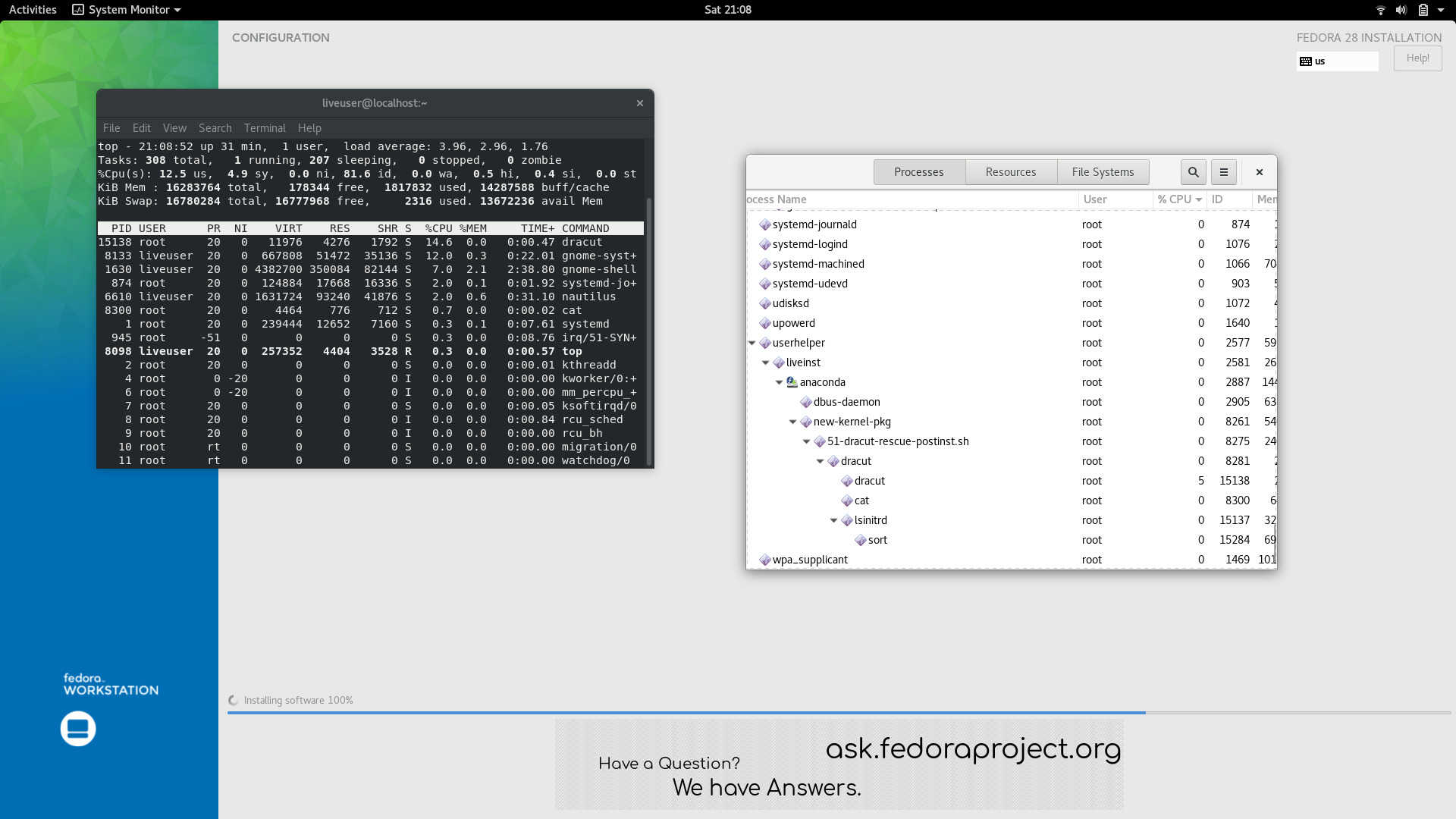
Task: Click the systemd-logind process icon
Action: tap(764, 244)
